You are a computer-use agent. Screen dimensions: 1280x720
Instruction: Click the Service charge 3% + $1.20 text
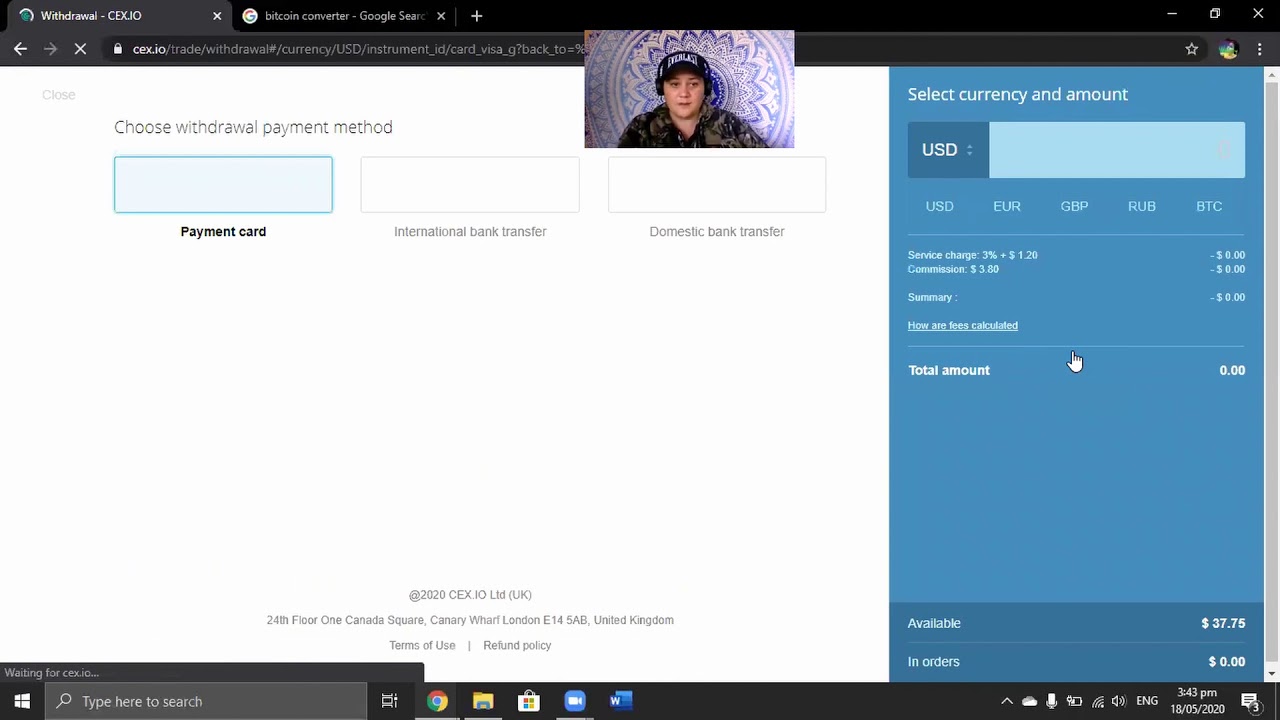point(972,255)
